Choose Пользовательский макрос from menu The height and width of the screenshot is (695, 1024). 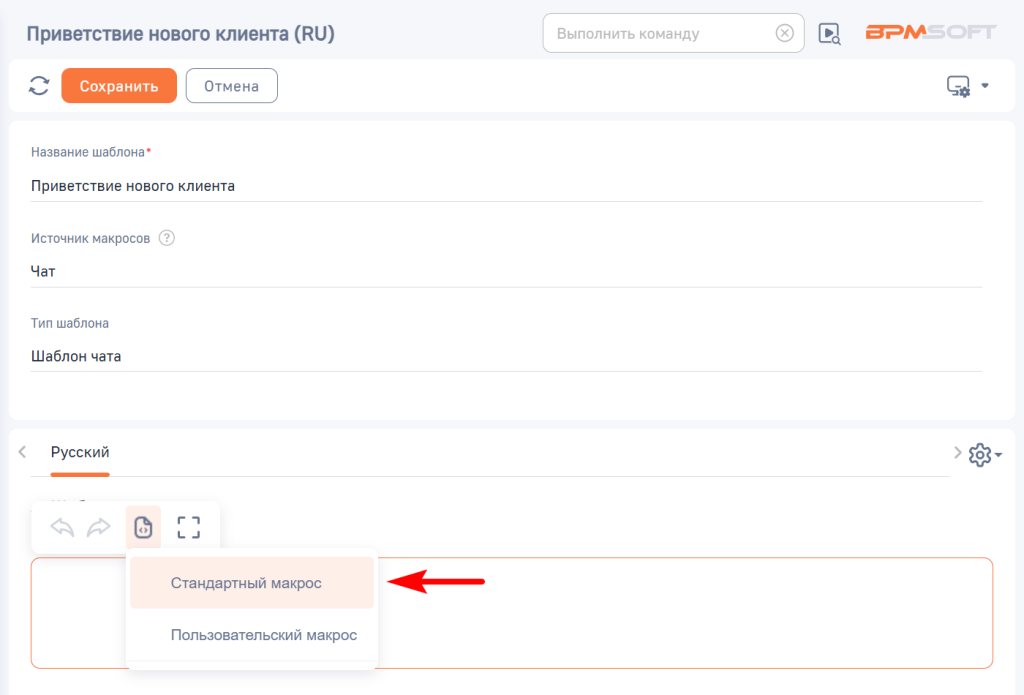(264, 635)
